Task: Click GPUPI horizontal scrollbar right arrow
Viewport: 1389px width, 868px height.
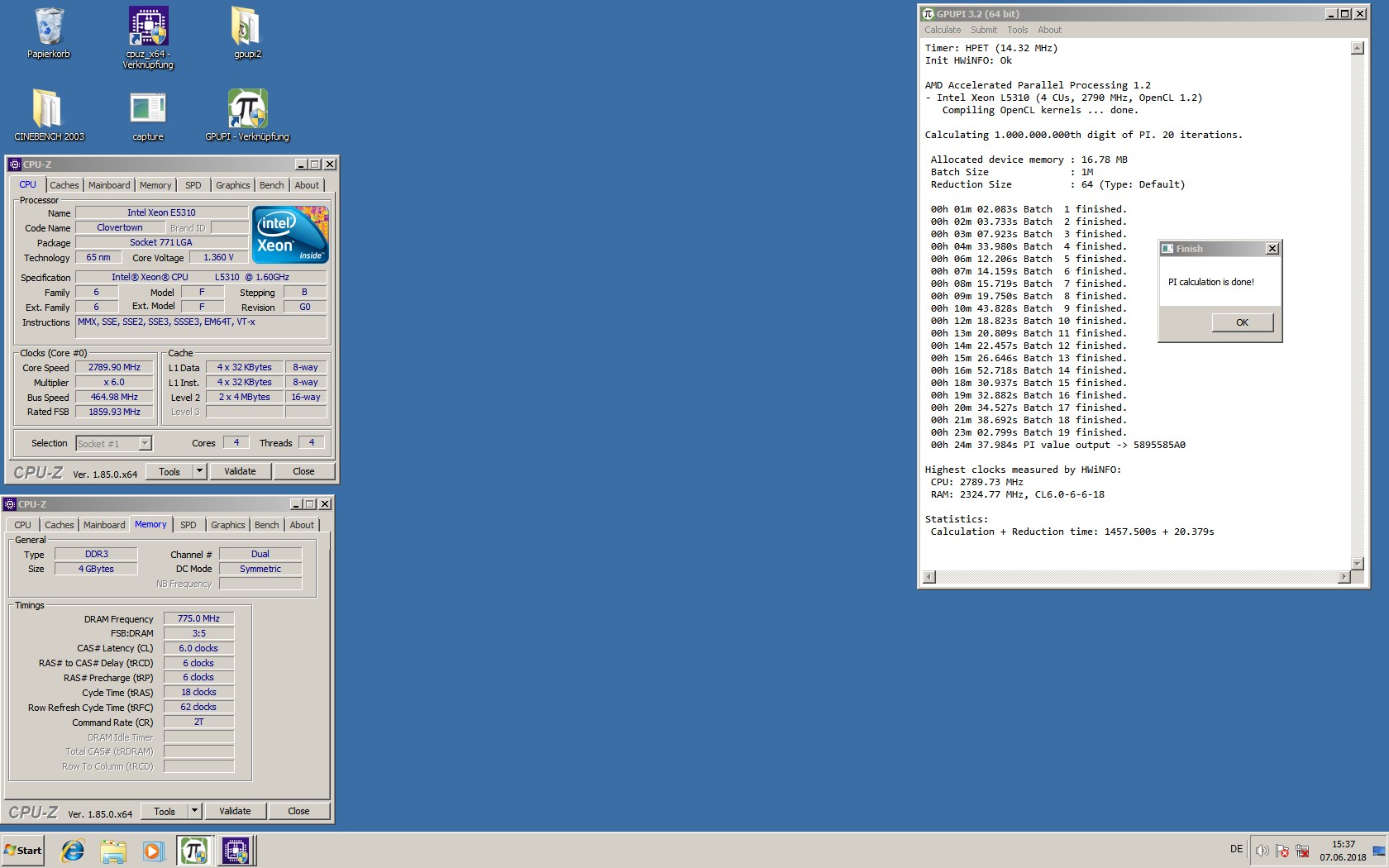Action: [1344, 576]
